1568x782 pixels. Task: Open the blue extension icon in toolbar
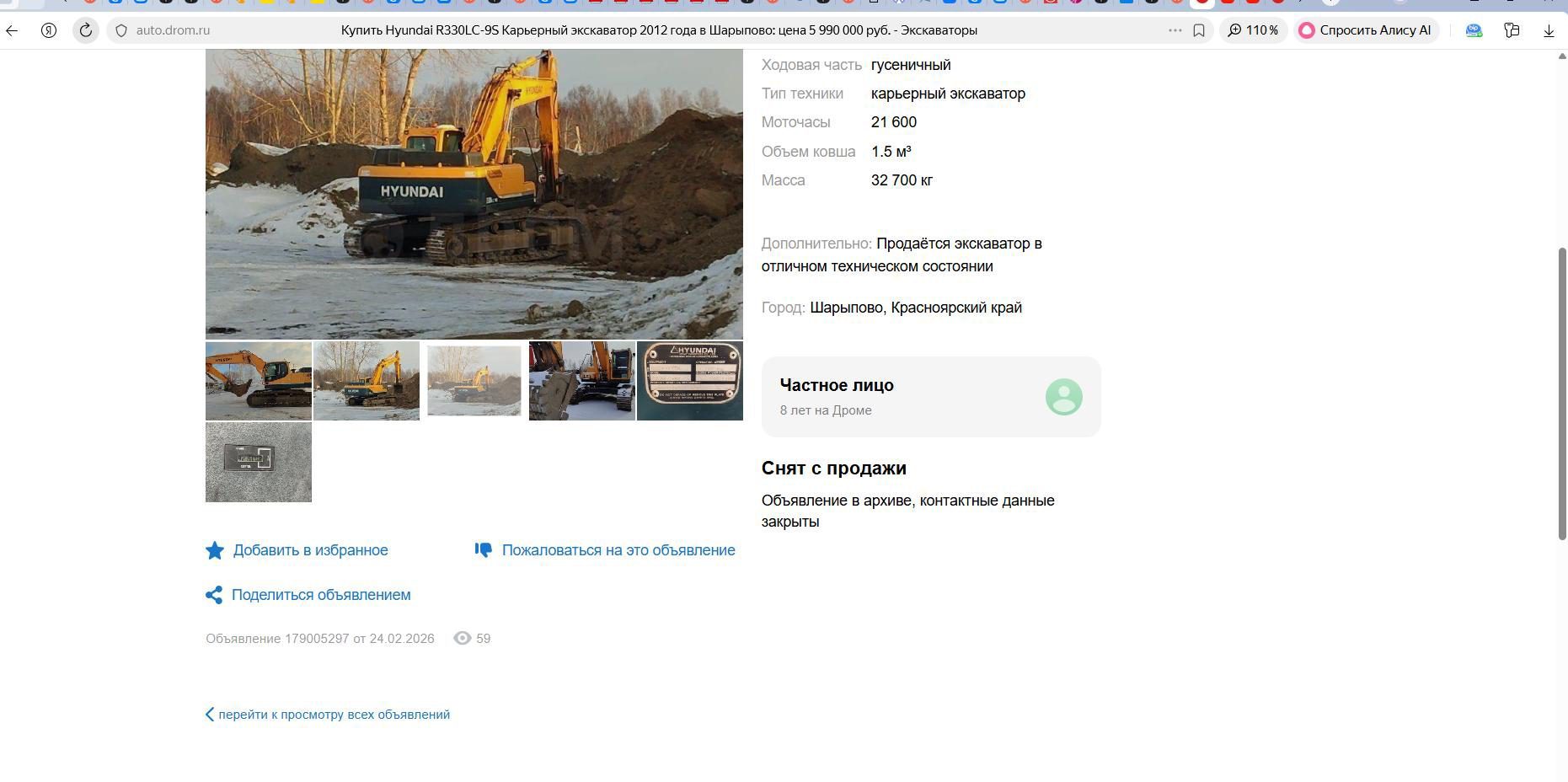coord(1474,30)
